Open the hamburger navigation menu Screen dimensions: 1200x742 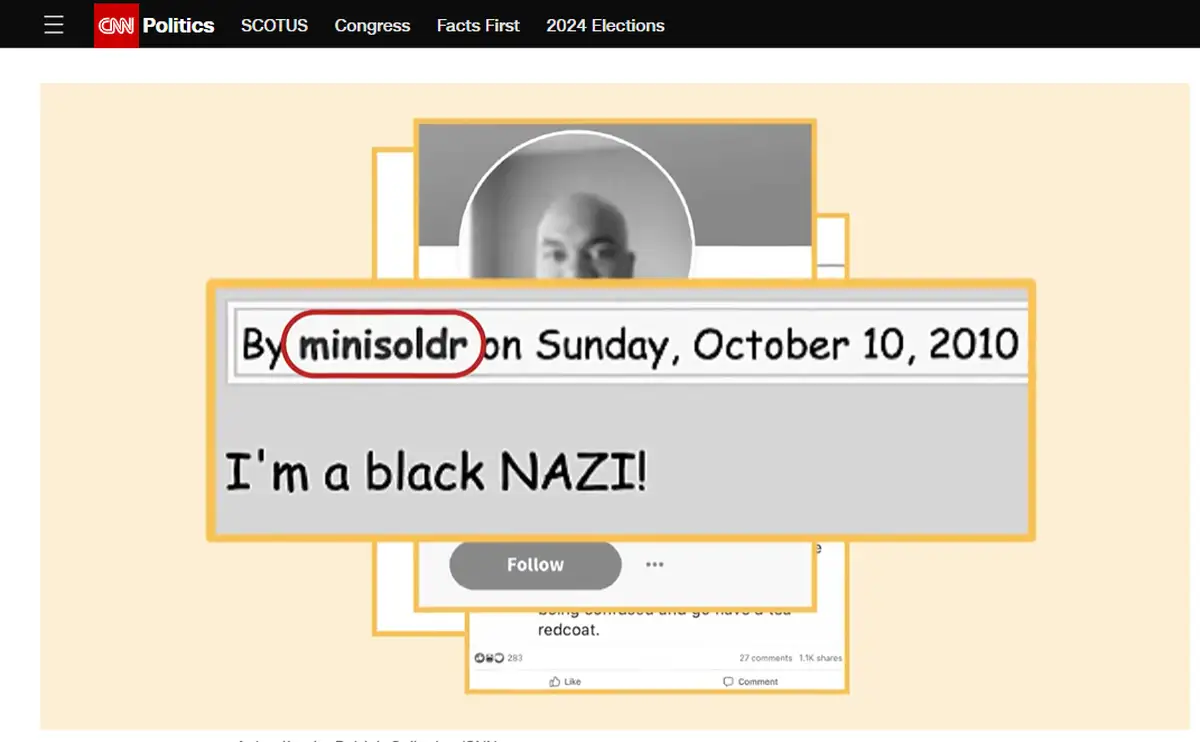click(54, 25)
